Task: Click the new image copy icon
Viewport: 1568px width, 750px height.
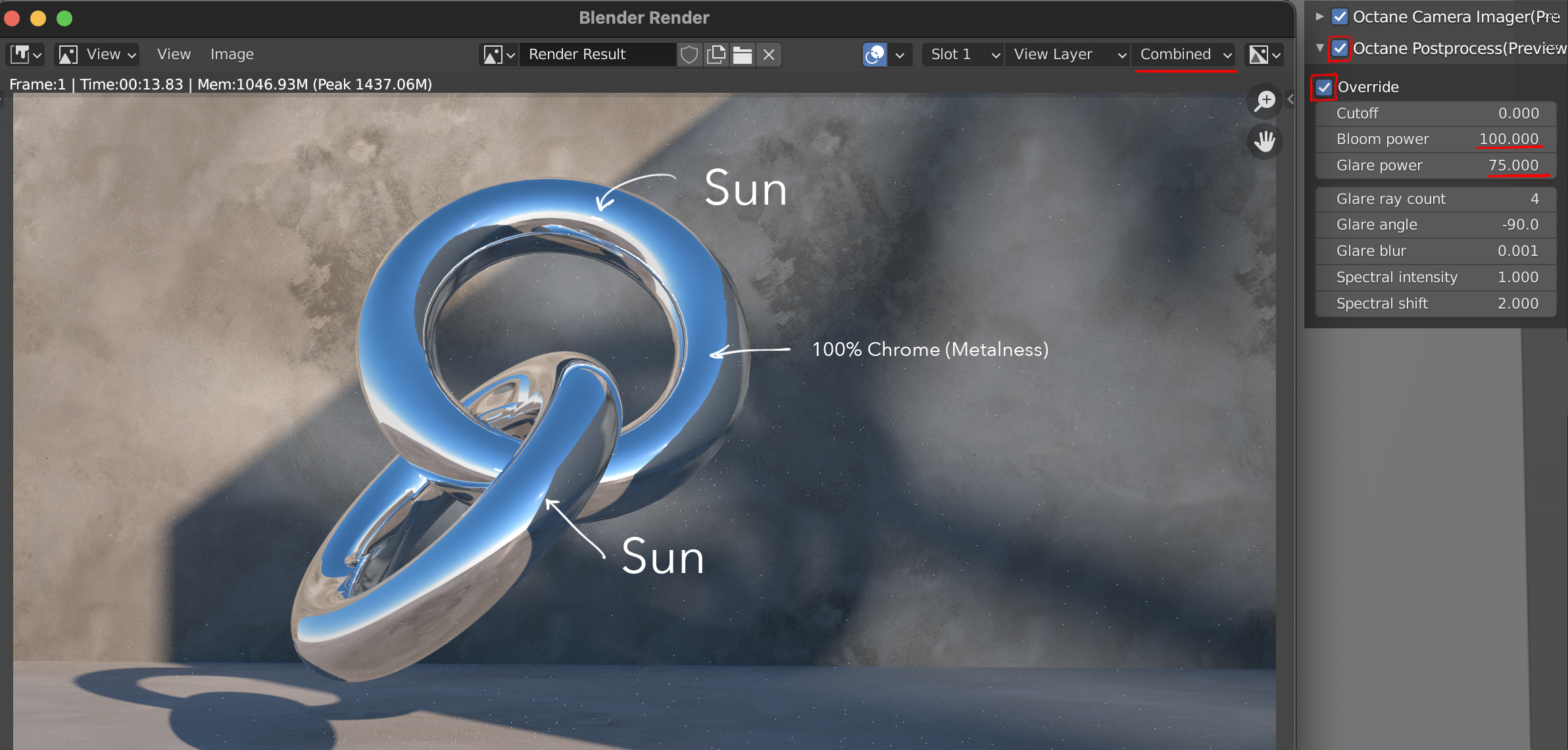Action: tap(716, 55)
